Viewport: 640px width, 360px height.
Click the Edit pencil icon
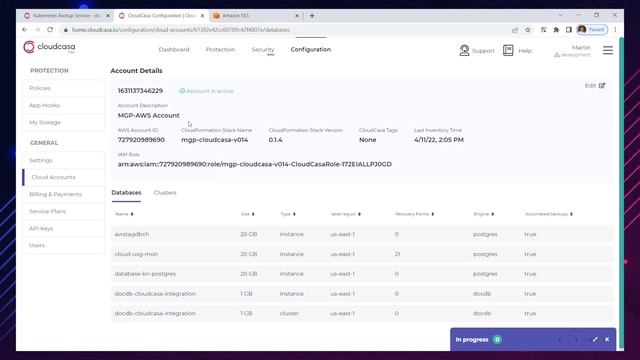[602, 85]
